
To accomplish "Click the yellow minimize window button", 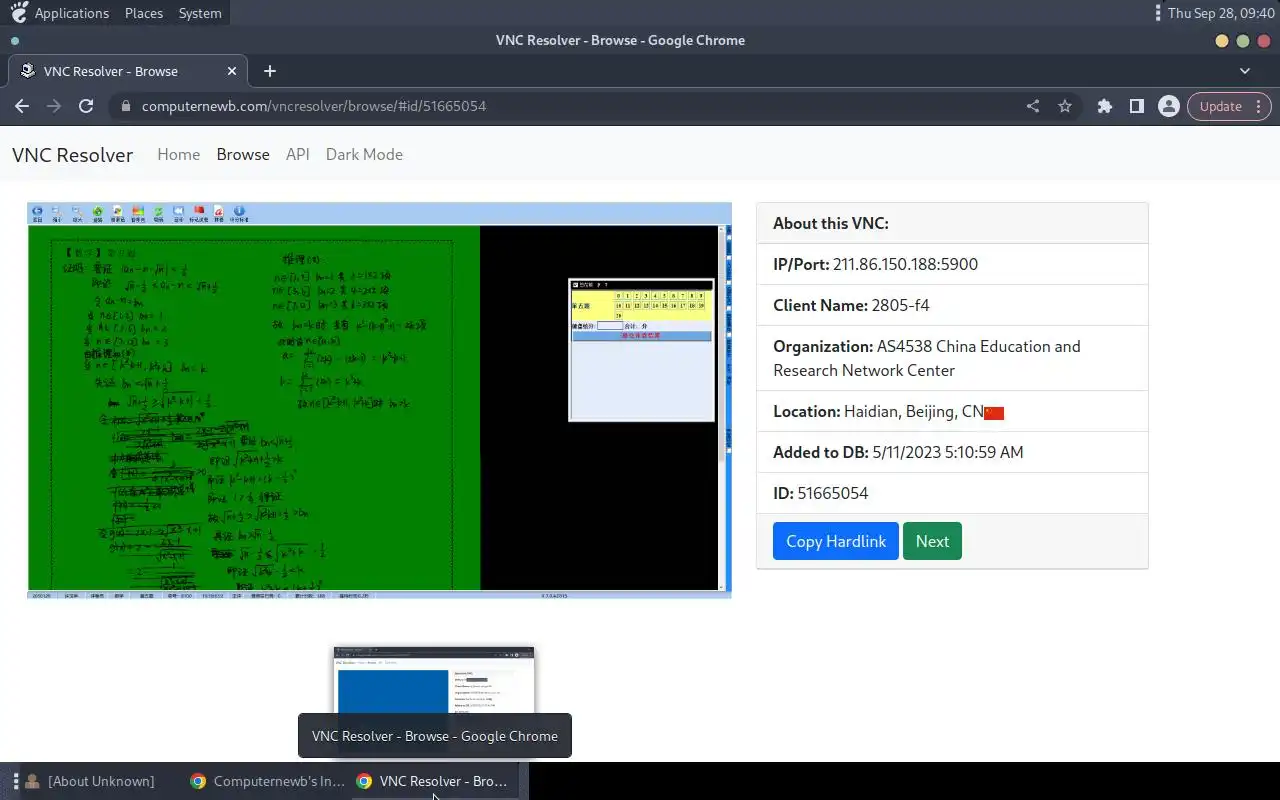I will click(1222, 41).
